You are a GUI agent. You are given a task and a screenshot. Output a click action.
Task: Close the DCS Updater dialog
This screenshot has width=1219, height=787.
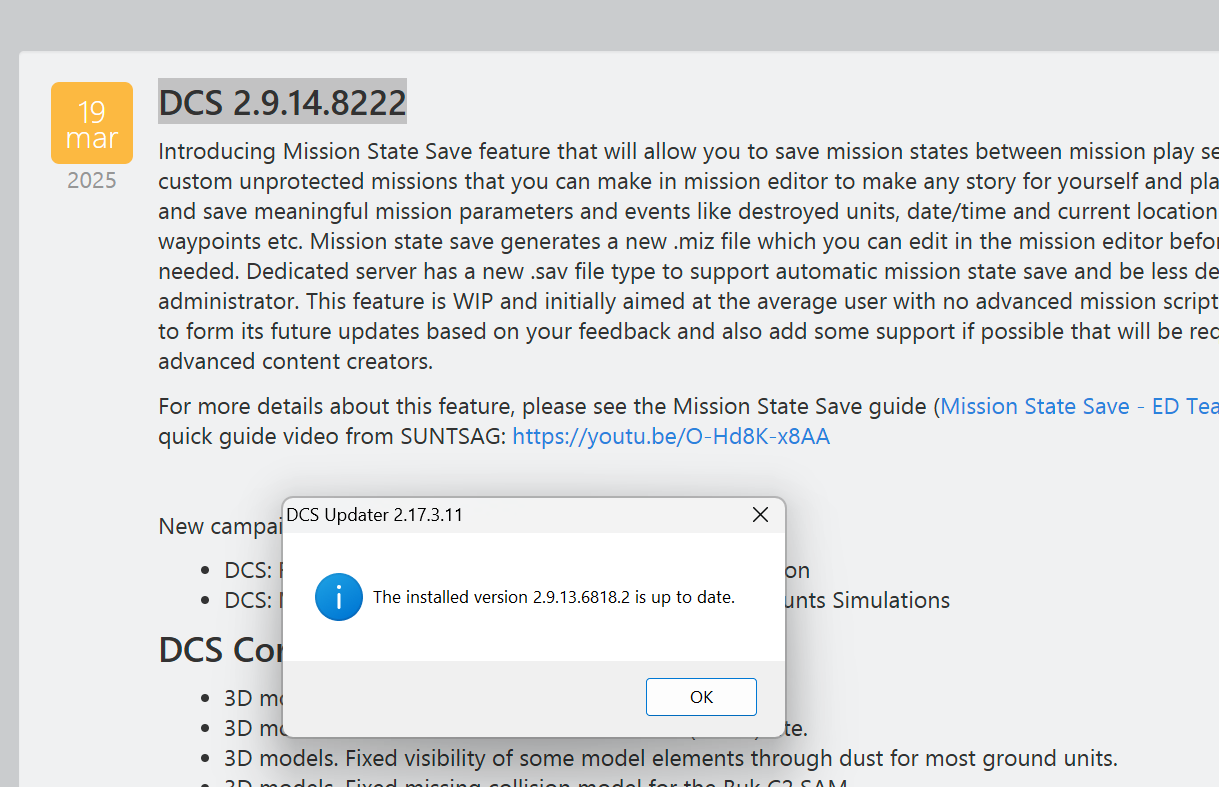760,515
